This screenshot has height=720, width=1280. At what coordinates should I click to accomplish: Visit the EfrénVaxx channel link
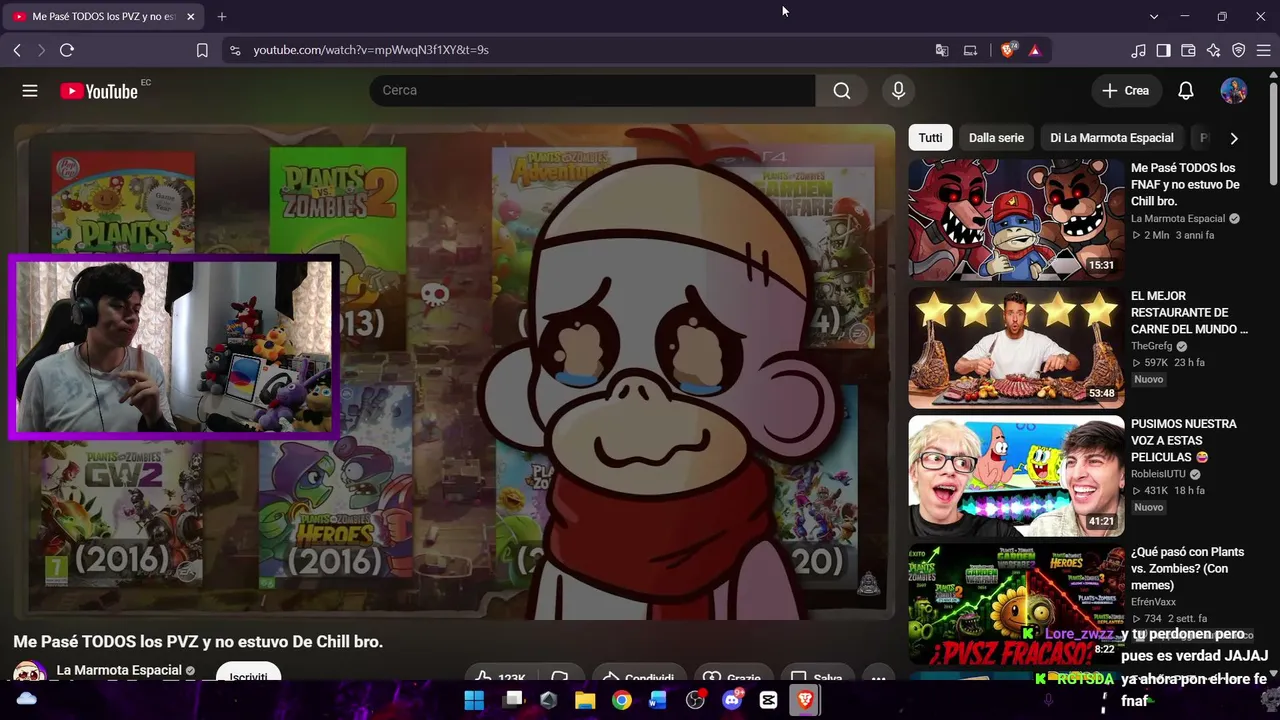coord(1153,602)
